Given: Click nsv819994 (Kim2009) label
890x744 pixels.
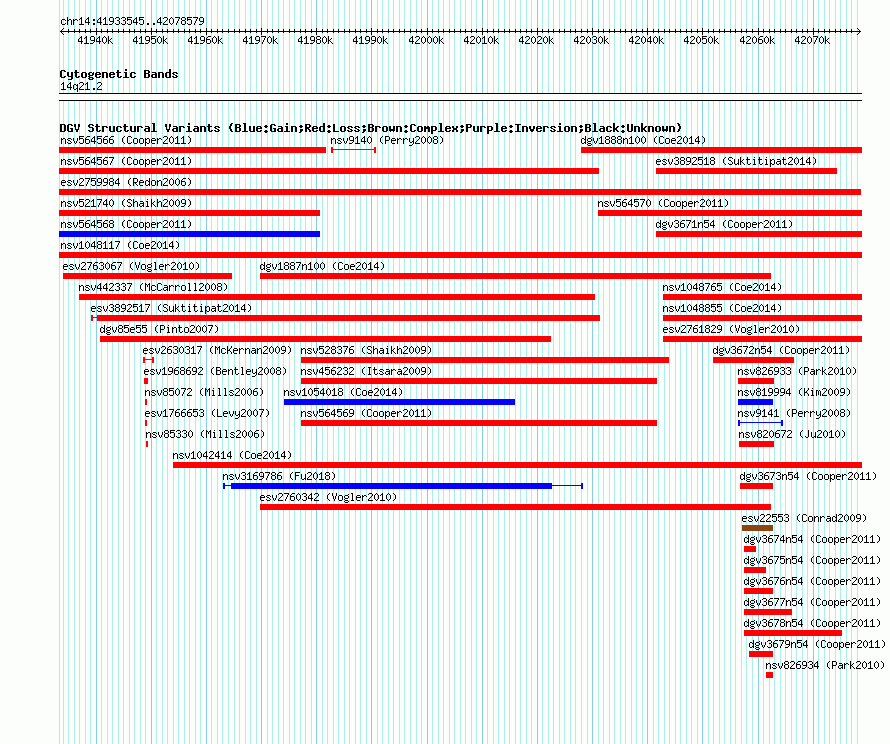Looking at the screenshot, I should tap(794, 392).
